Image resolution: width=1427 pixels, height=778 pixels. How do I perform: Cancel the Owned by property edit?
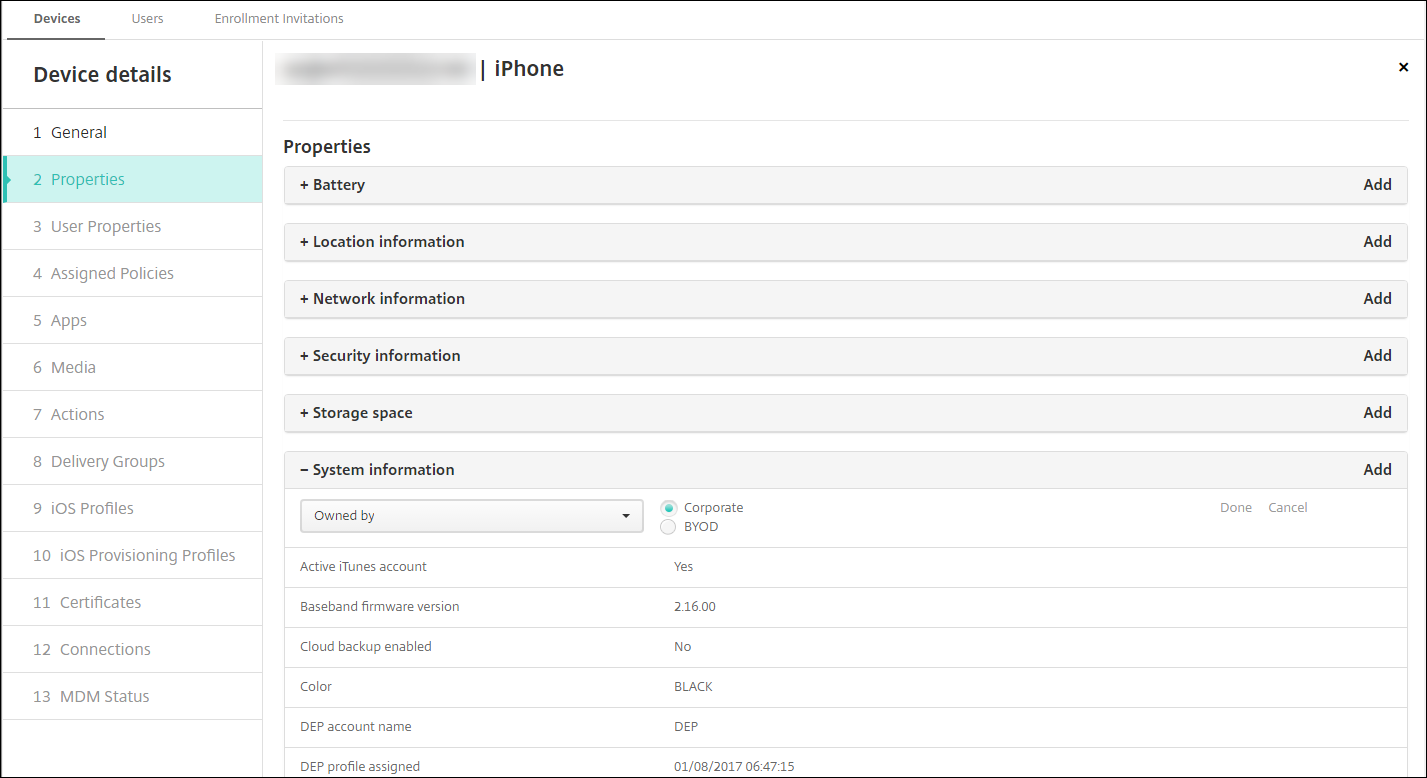(x=1288, y=508)
